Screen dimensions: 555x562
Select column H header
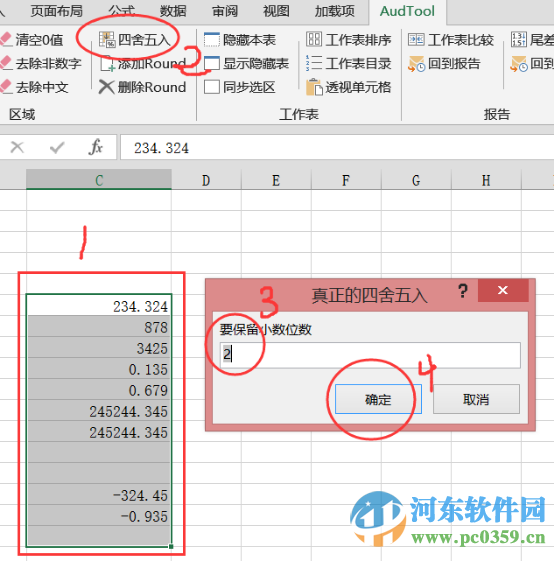[x=486, y=180]
